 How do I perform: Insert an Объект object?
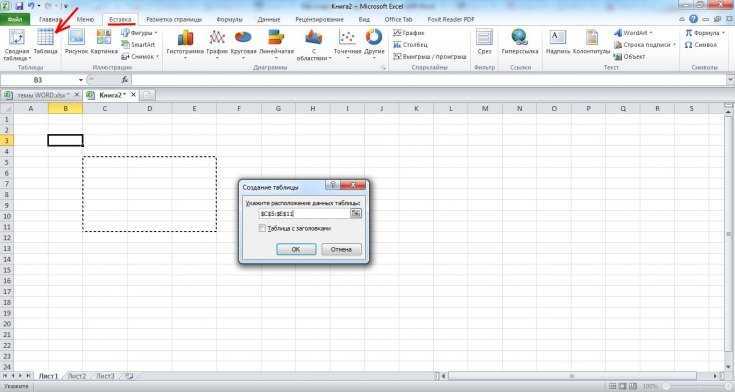point(630,56)
